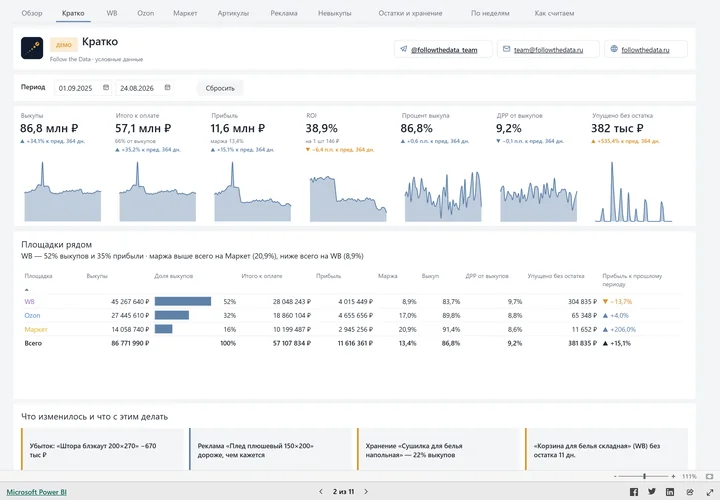Click the 38,9% ROI value

click(x=321, y=128)
